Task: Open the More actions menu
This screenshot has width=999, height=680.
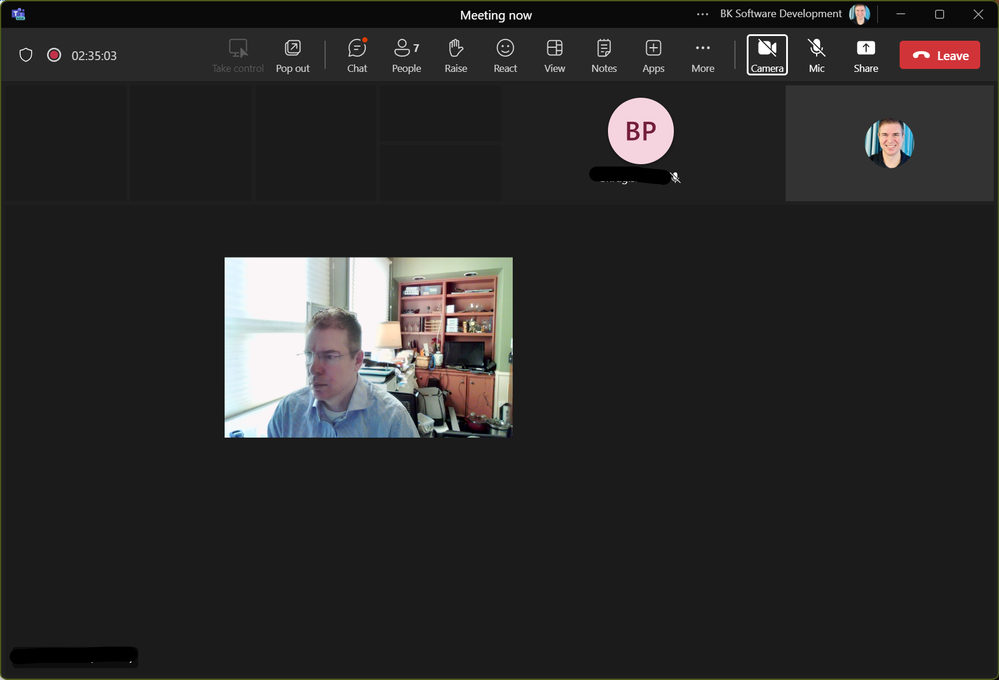Action: pos(703,55)
